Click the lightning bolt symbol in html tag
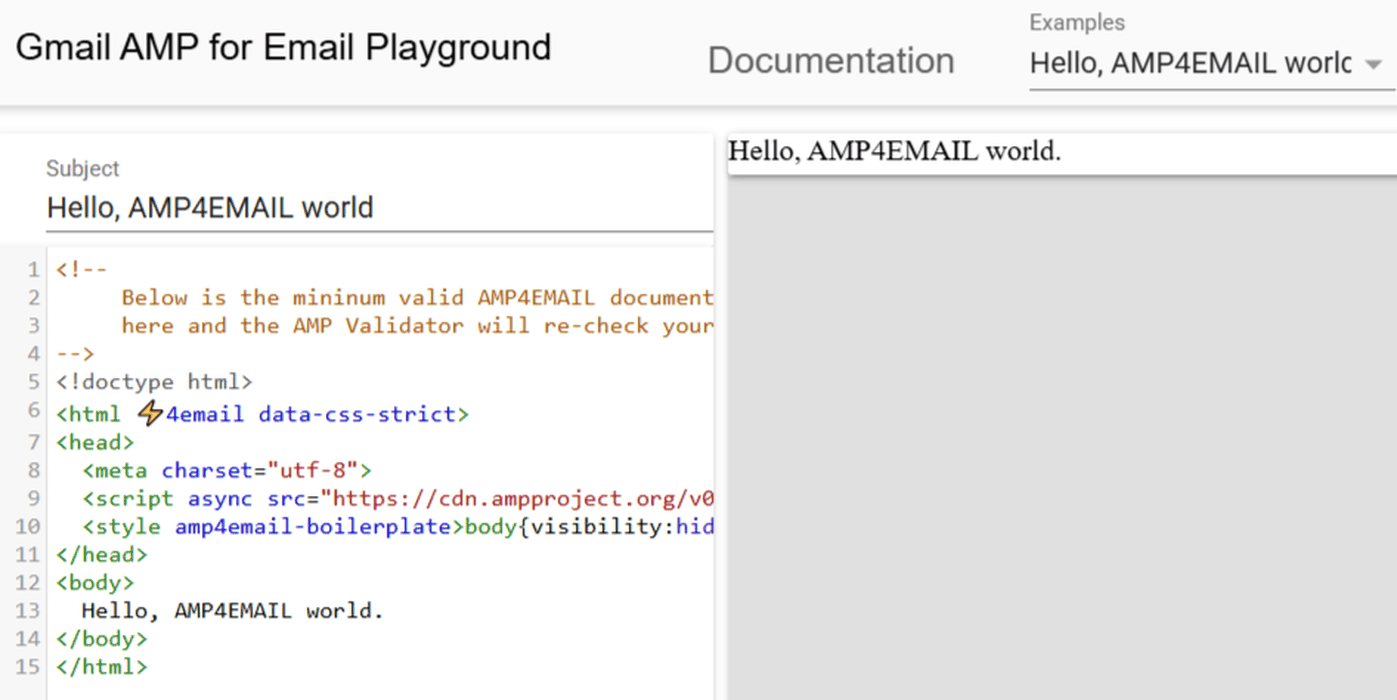 tap(150, 413)
